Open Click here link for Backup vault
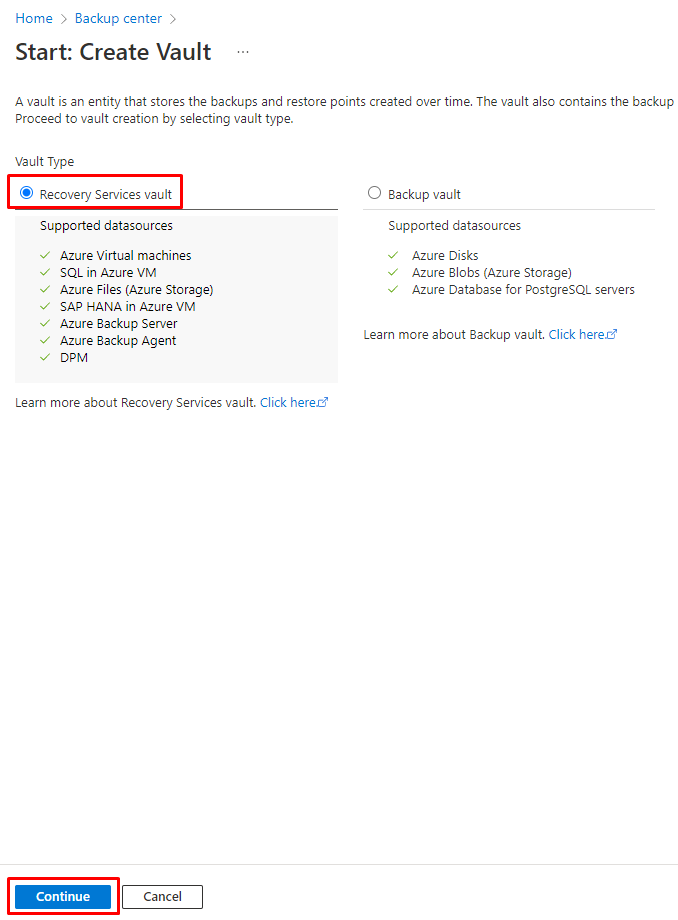Screen dimensions: 678x920 [582, 334]
